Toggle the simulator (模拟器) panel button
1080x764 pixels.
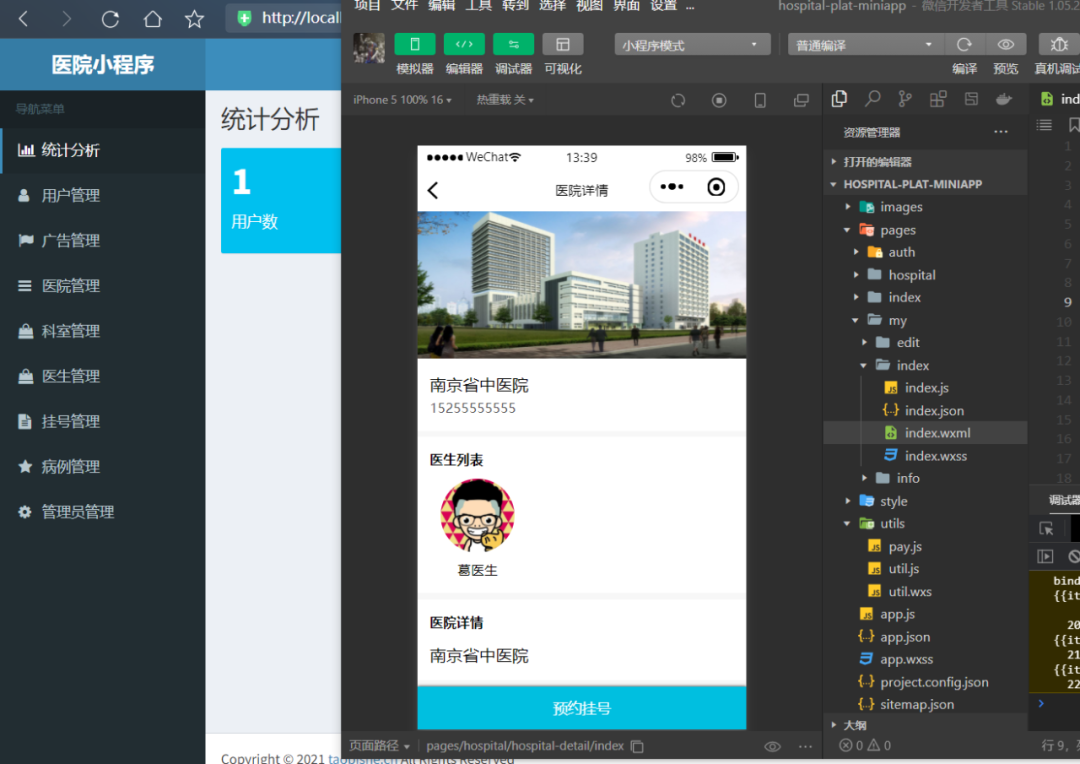[414, 44]
